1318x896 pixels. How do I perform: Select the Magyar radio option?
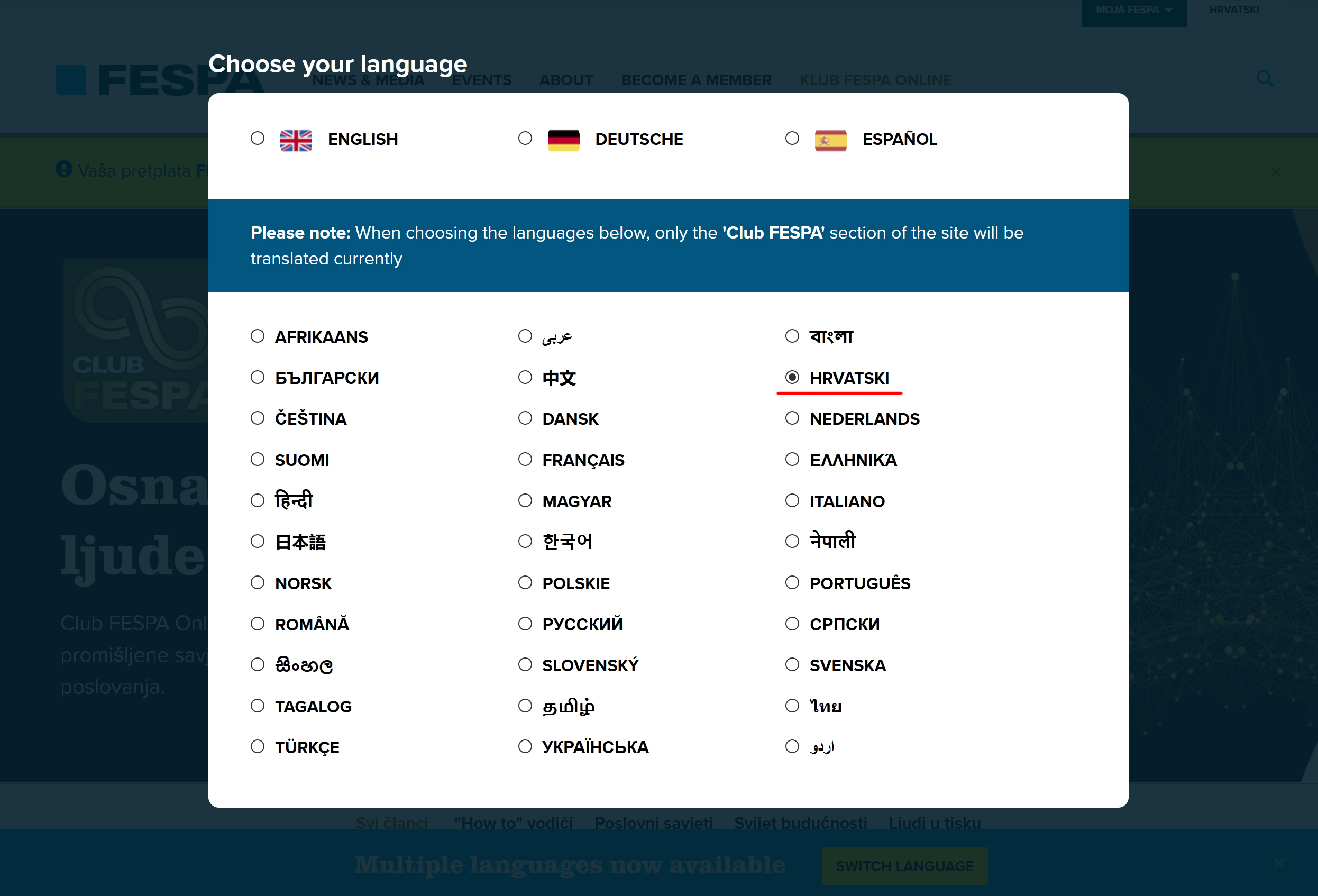[x=525, y=501]
